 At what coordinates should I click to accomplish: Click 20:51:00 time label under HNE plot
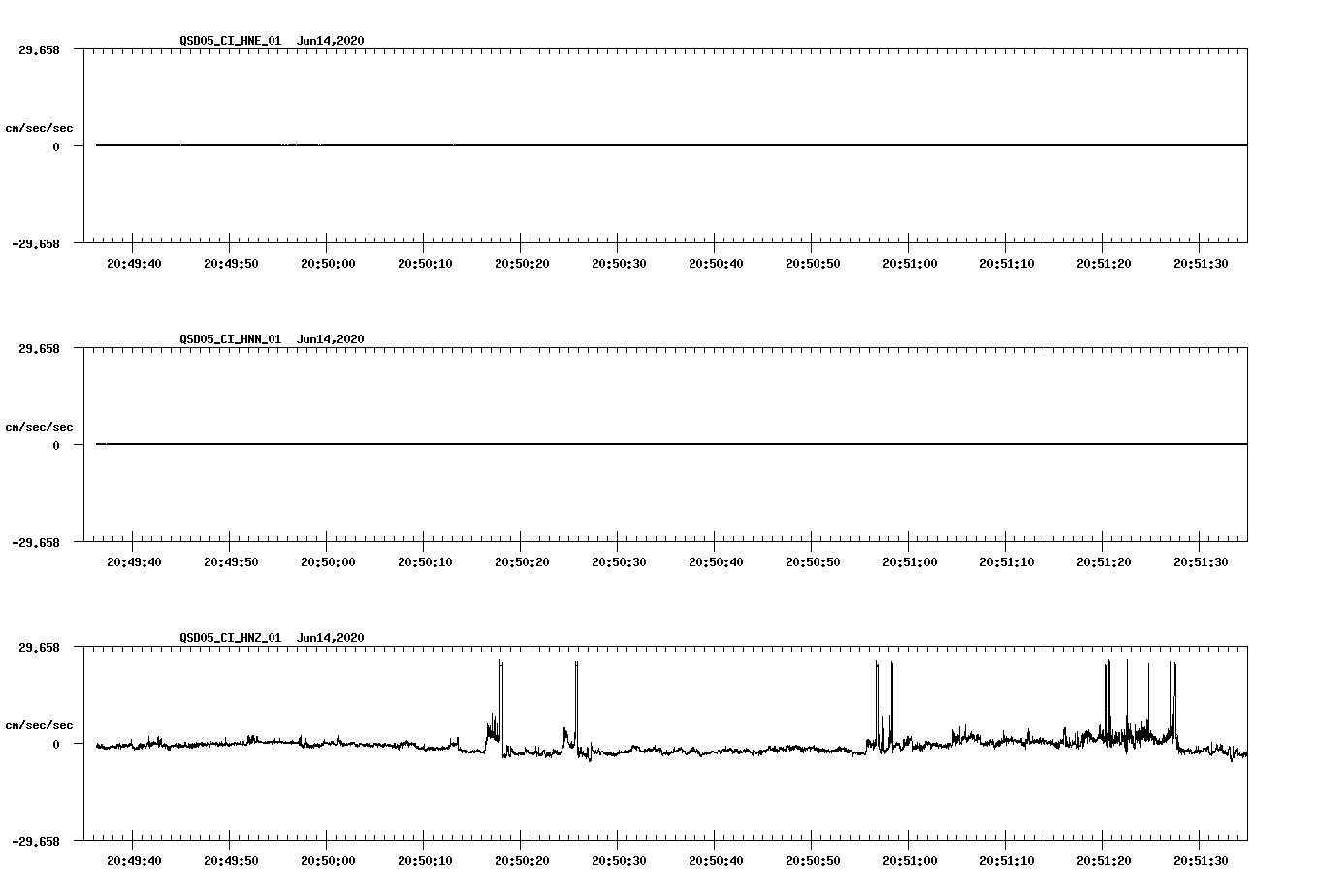coord(910,263)
